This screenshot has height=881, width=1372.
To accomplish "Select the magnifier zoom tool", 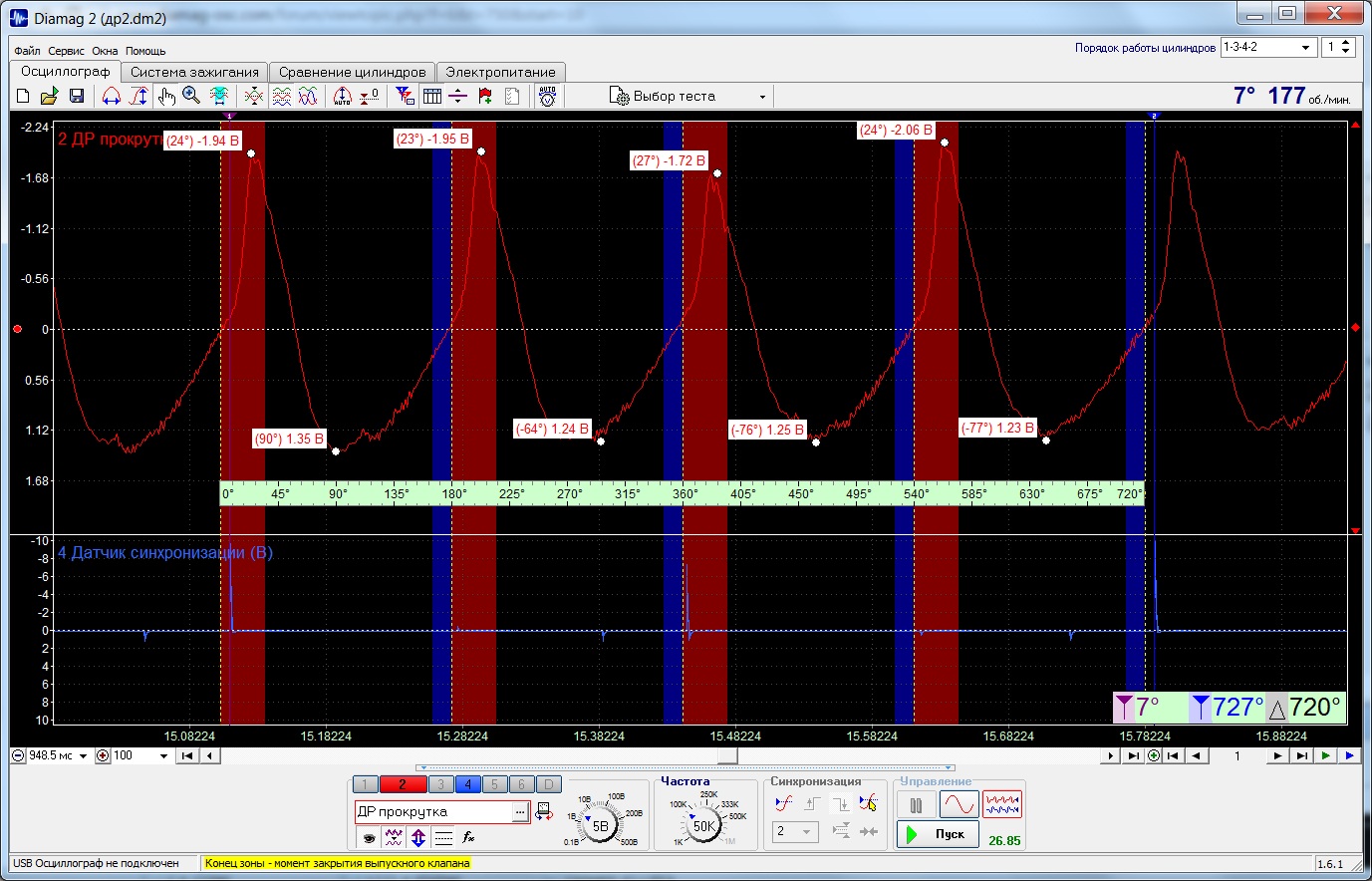I will 191,96.
